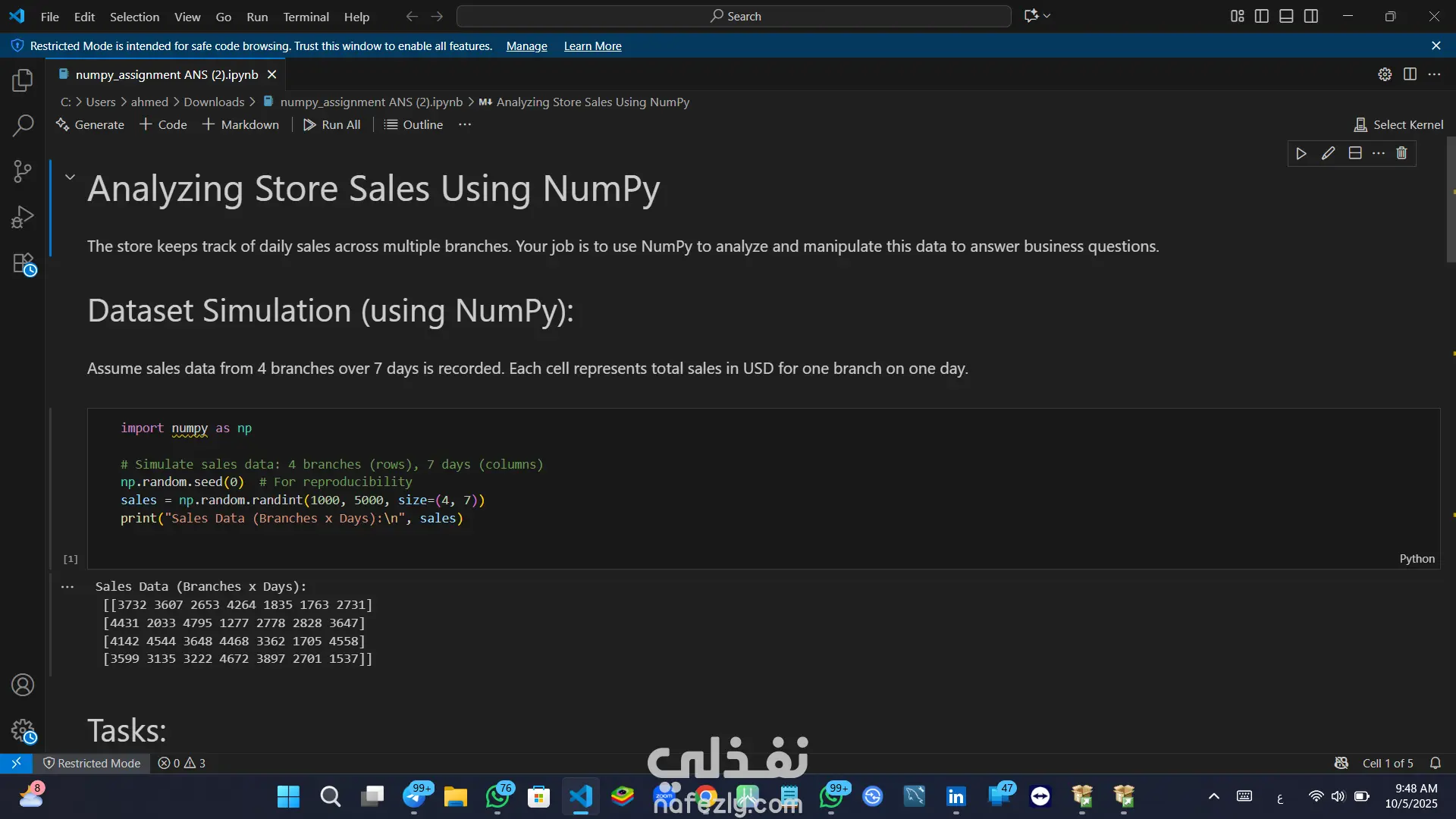This screenshot has height=819, width=1456.
Task: Toggle the bottom panel visibility
Action: [1286, 16]
